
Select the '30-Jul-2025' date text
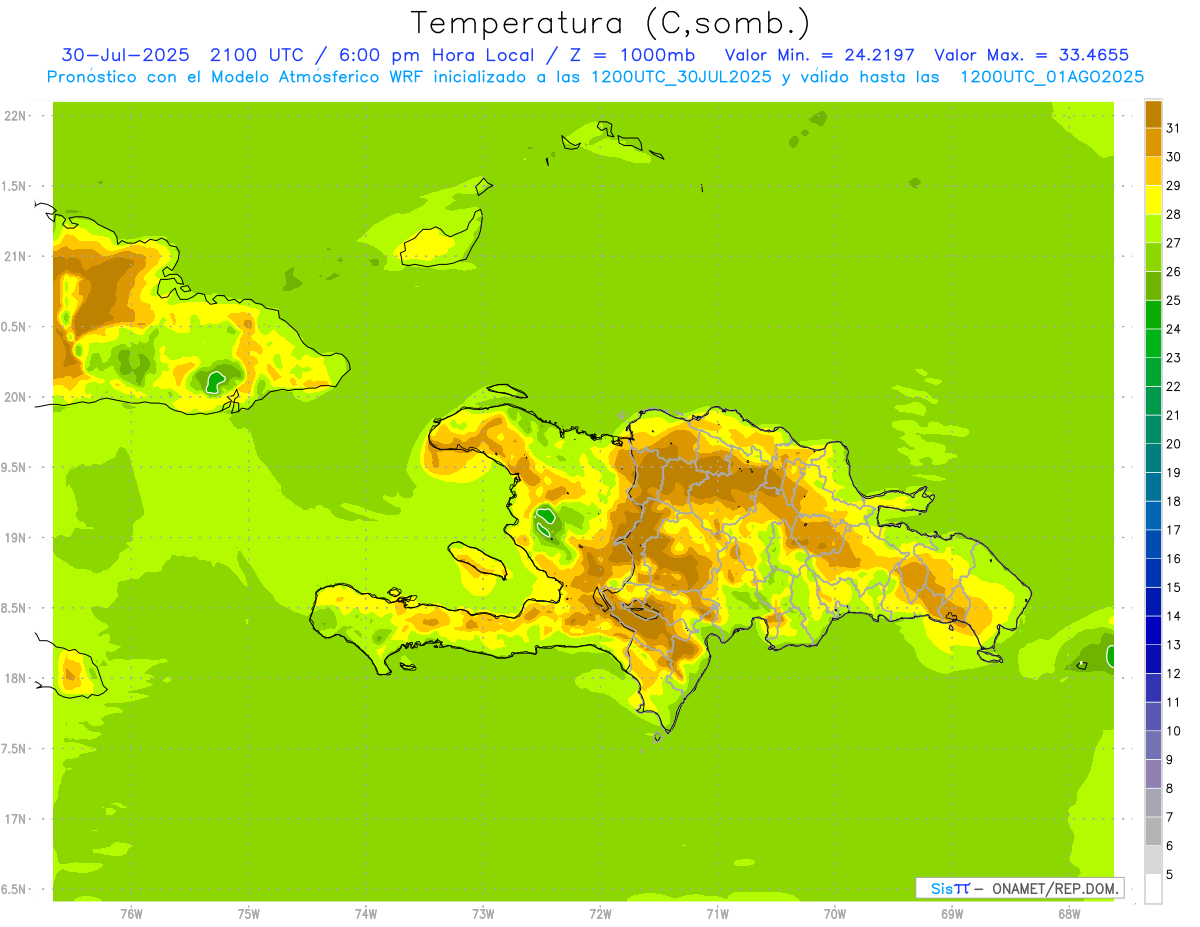point(125,55)
